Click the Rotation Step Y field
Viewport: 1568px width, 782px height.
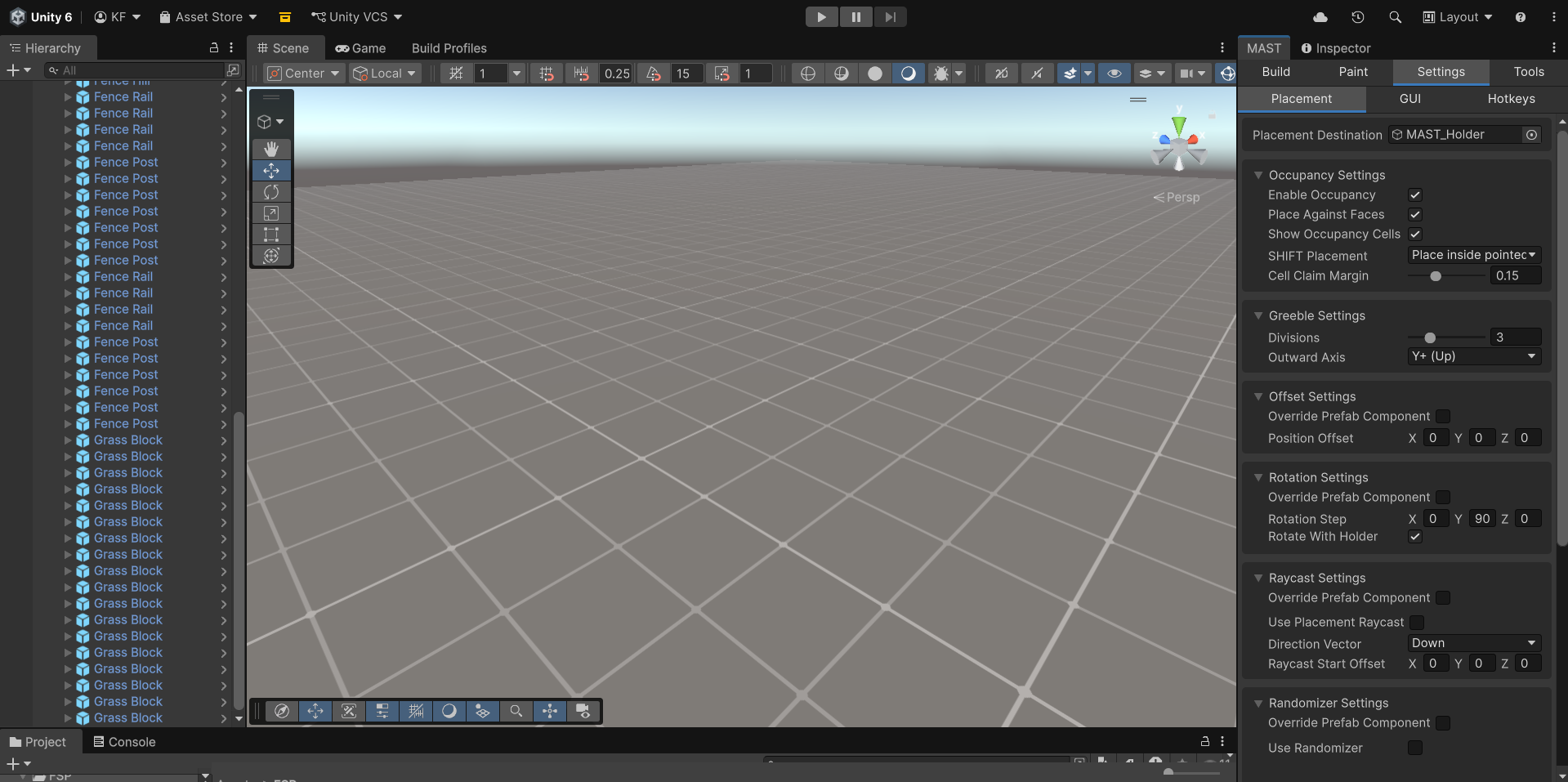click(1482, 519)
